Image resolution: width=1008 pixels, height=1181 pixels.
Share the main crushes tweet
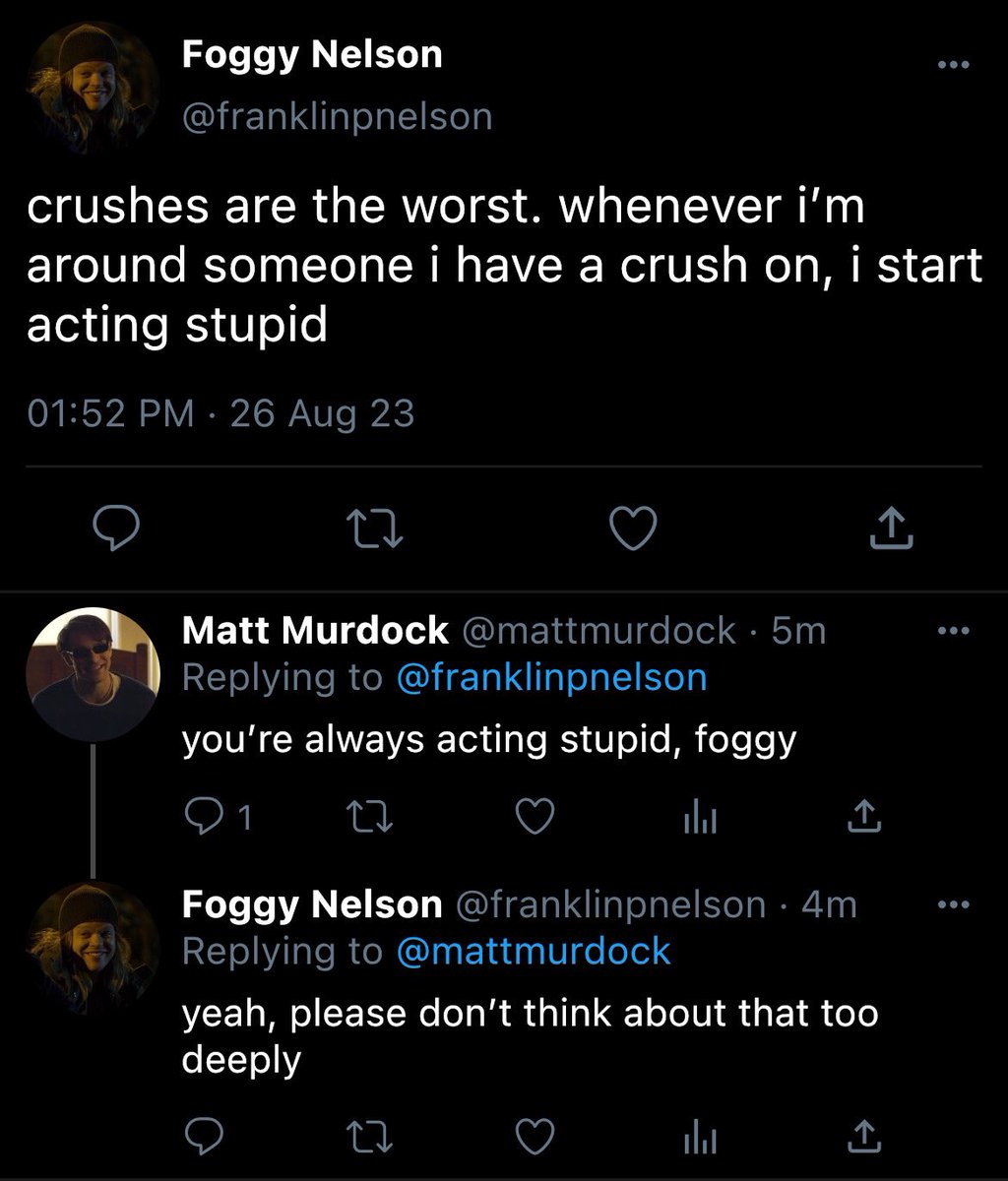pos(892,529)
